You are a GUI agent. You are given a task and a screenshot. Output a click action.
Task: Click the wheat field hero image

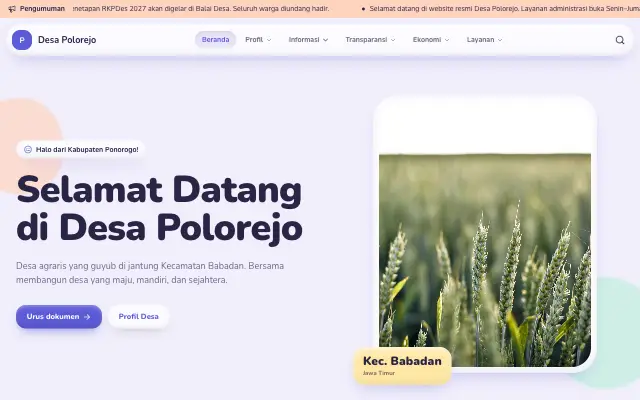point(485,260)
